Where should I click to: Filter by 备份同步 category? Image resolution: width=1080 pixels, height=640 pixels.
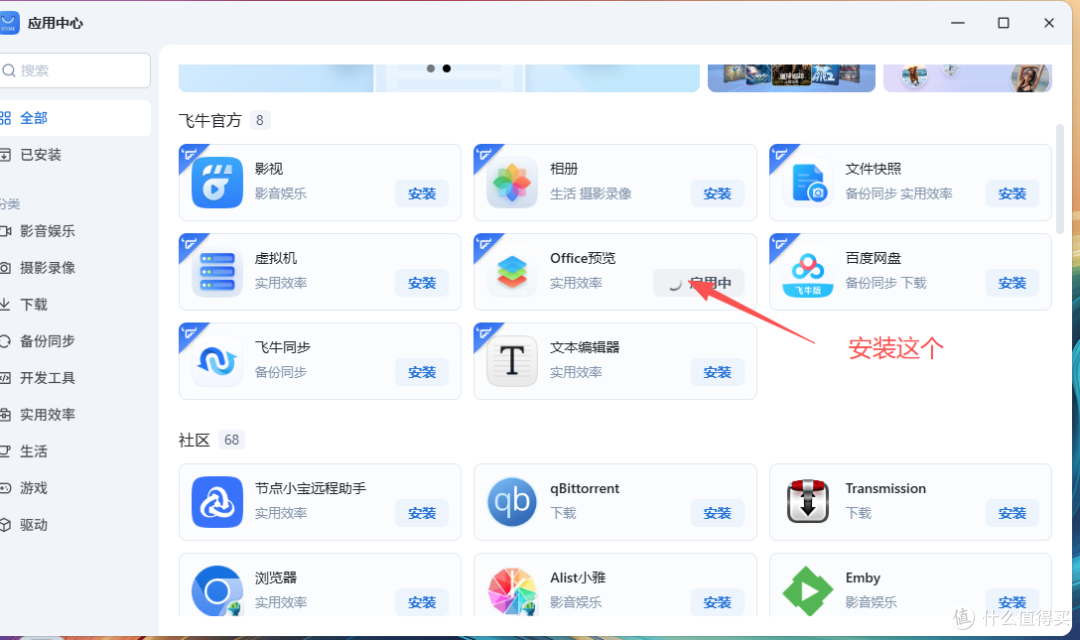(75, 341)
